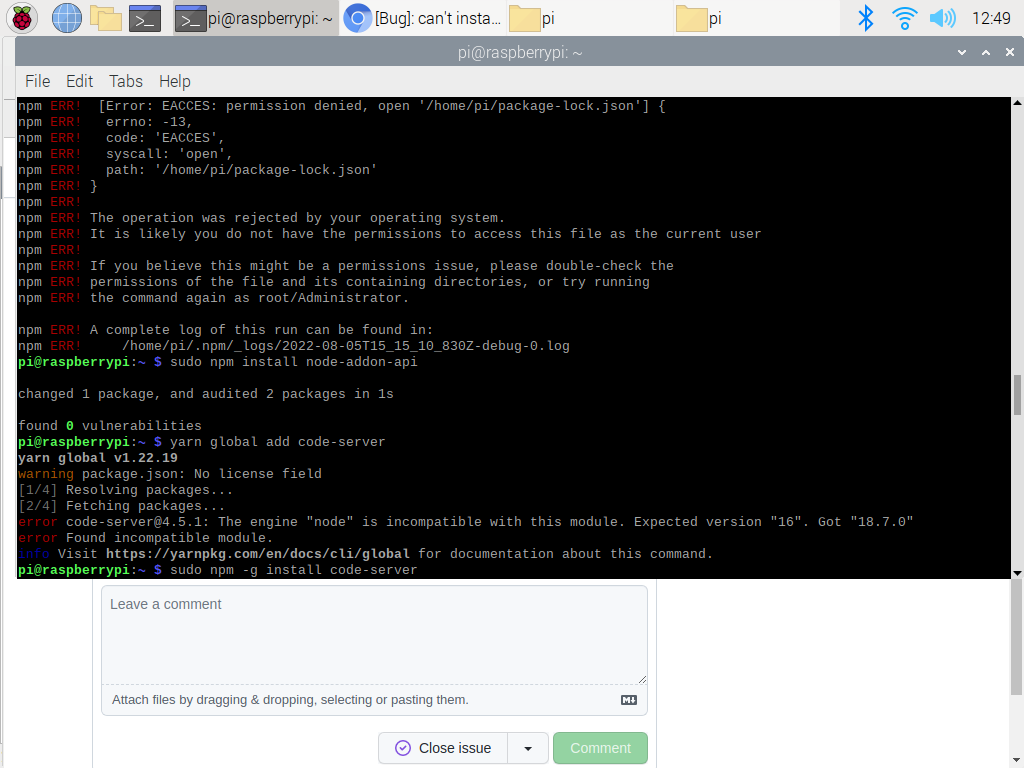The image size is (1024, 768).
Task: Click the terminal scrollbar up arrow
Action: (x=1017, y=103)
